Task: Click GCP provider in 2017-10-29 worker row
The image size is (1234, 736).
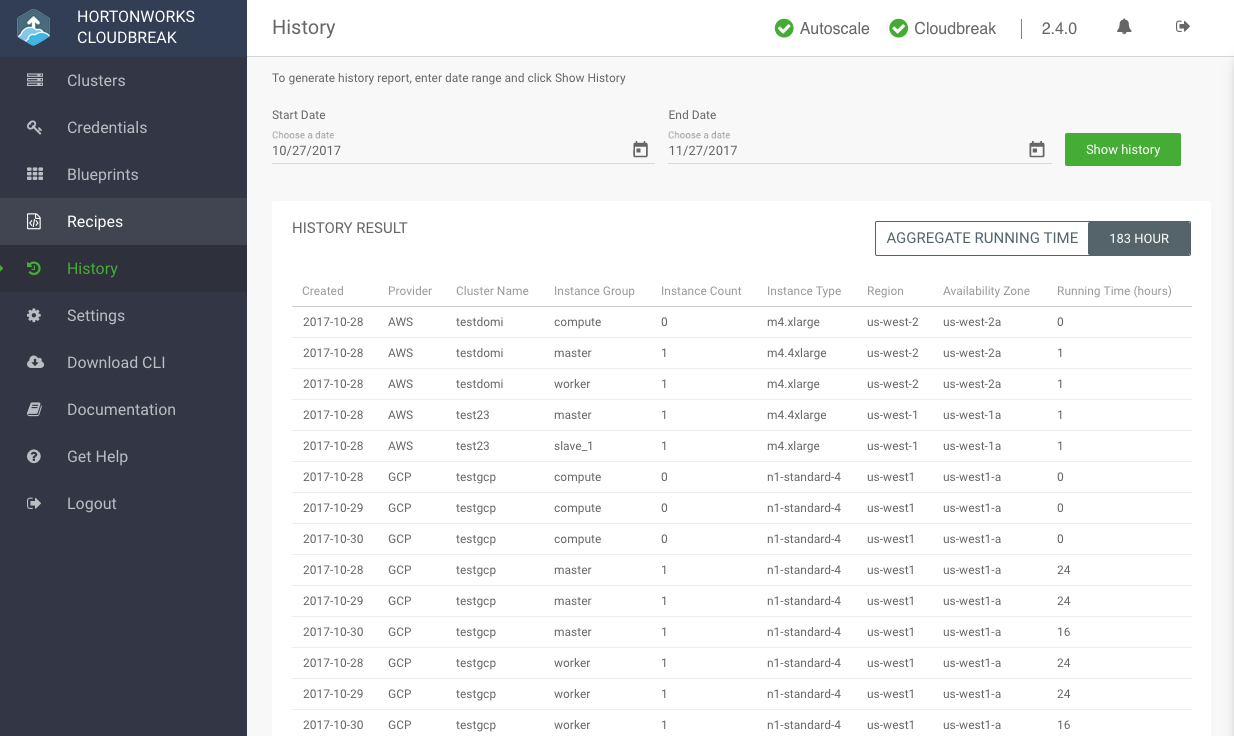Action: (x=400, y=694)
